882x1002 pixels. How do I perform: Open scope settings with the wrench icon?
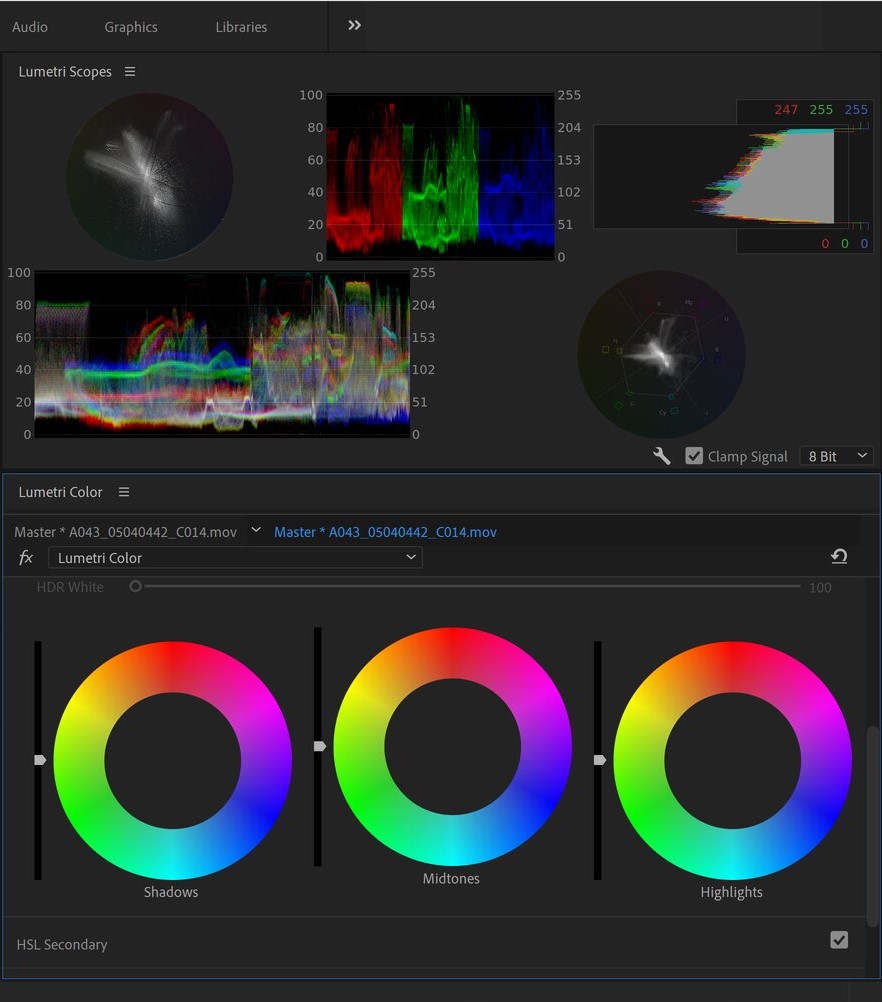[661, 456]
